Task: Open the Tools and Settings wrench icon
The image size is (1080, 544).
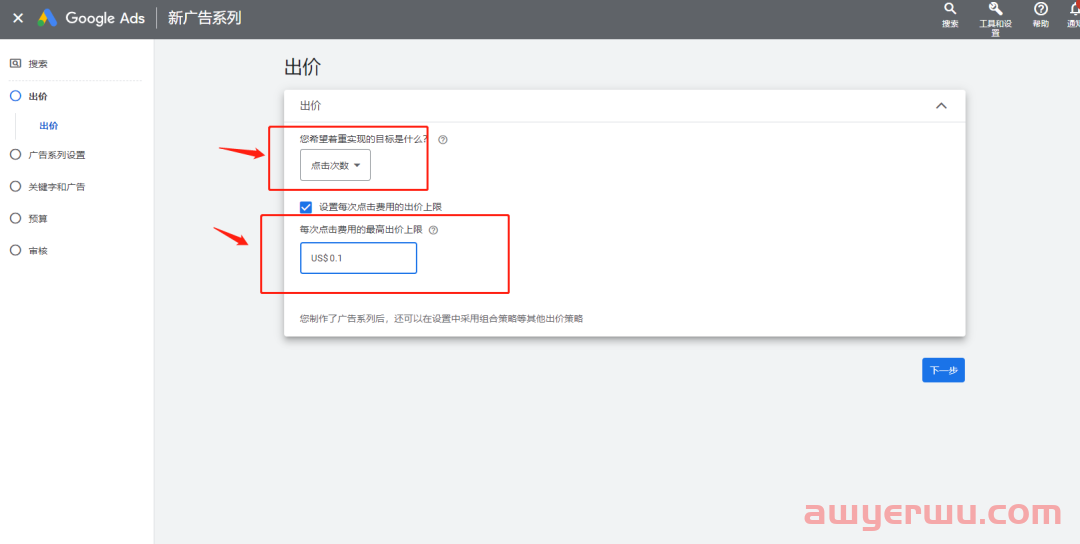Action: click(995, 9)
